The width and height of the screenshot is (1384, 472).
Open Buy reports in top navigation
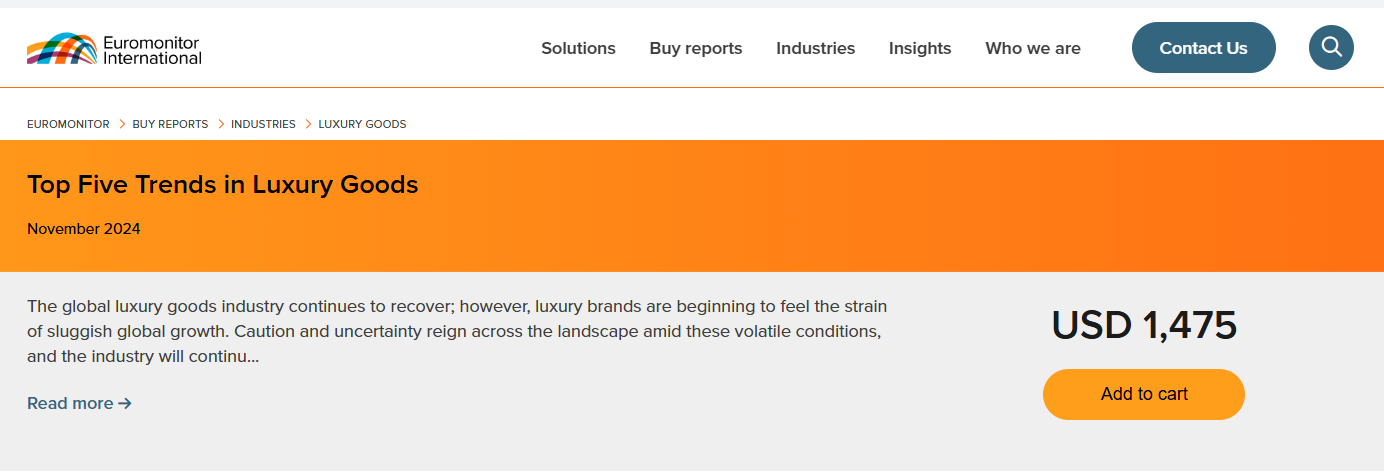tap(696, 48)
